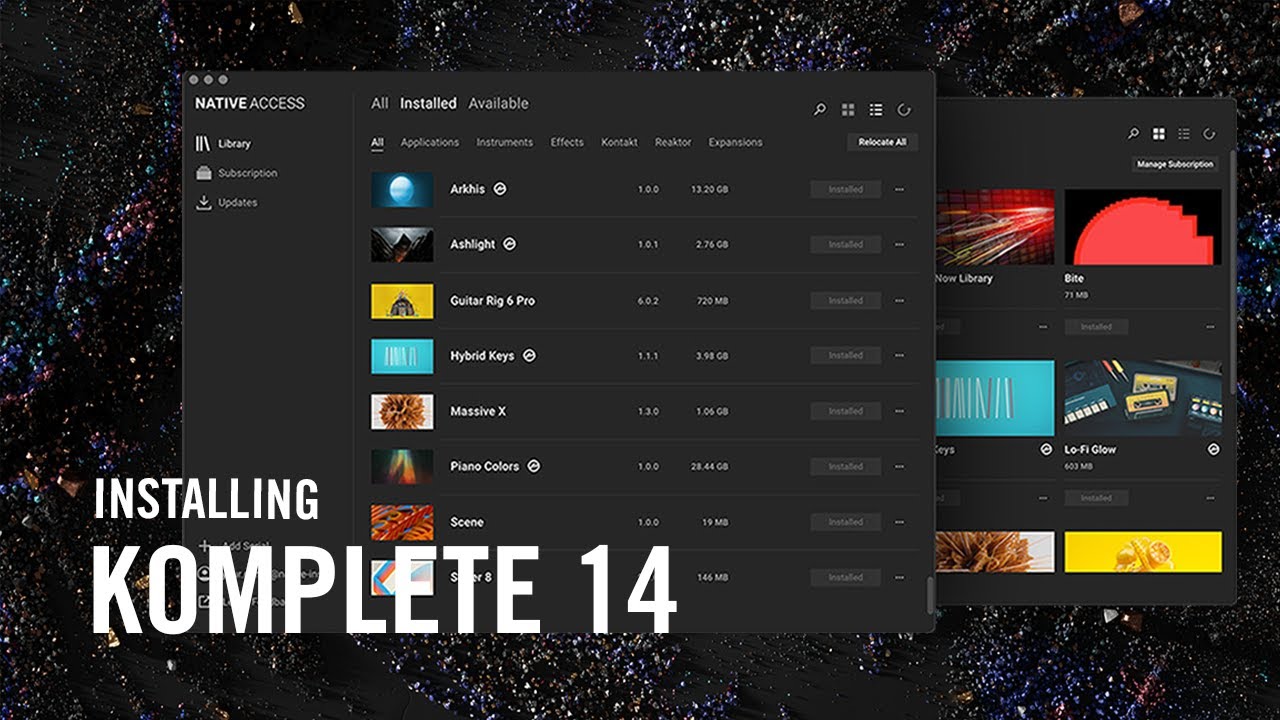Click the Massive X product name
Image resolution: width=1280 pixels, height=720 pixels.
coord(478,411)
